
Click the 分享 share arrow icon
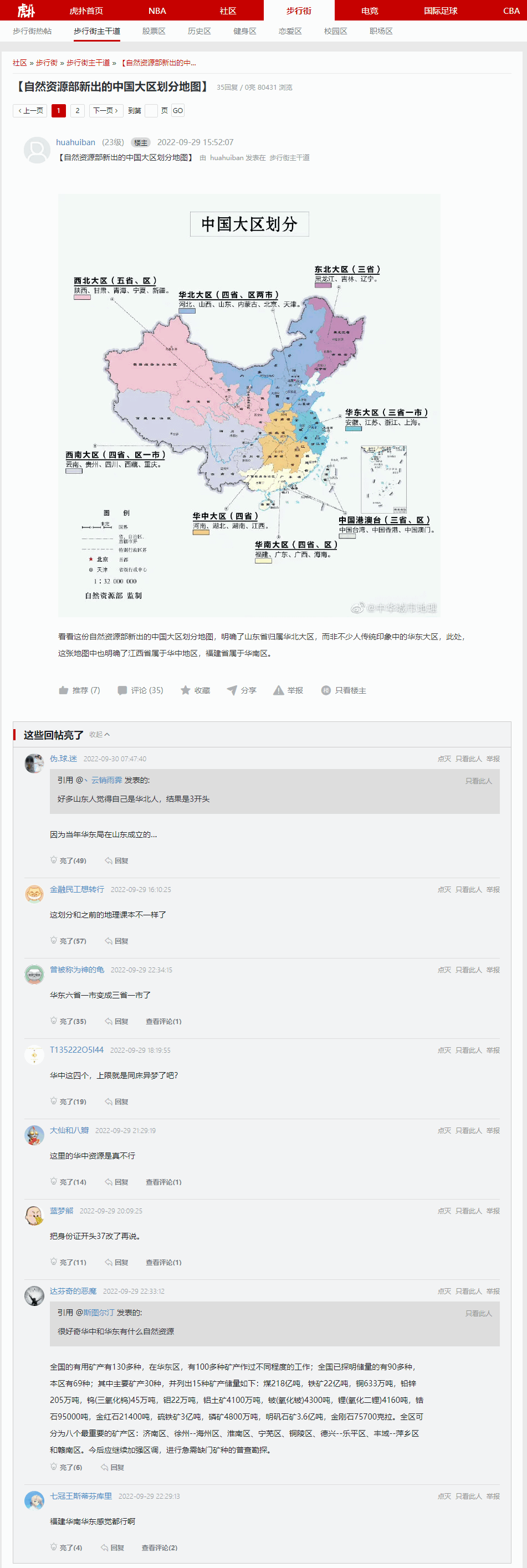pyautogui.click(x=232, y=690)
